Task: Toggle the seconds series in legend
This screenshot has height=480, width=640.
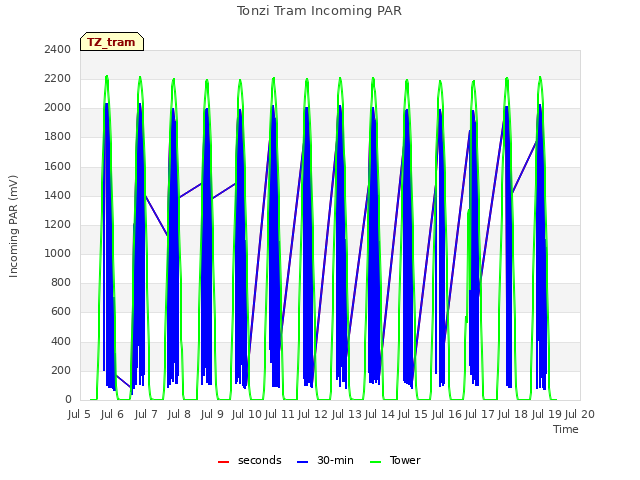Action: (x=250, y=460)
